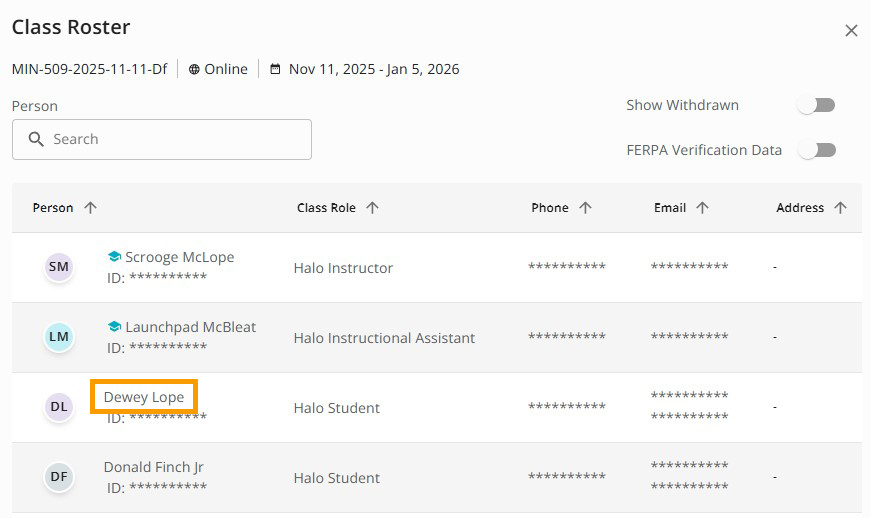The height and width of the screenshot is (518, 871).
Task: Click graduation cap icon beside Scrooge McLope
Action: (114, 257)
